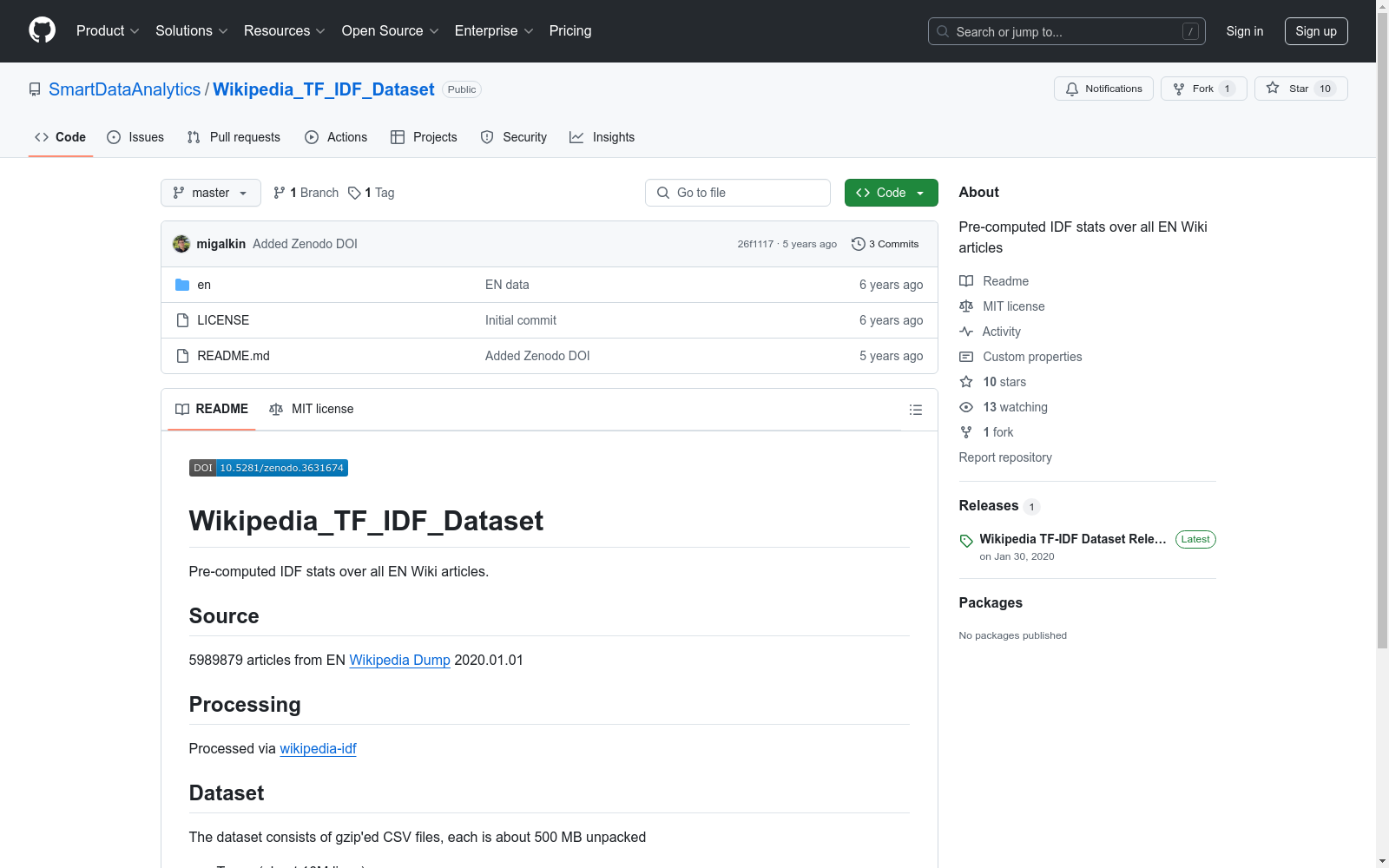The height and width of the screenshot is (868, 1389).
Task: Select the Code tab
Action: (61, 137)
